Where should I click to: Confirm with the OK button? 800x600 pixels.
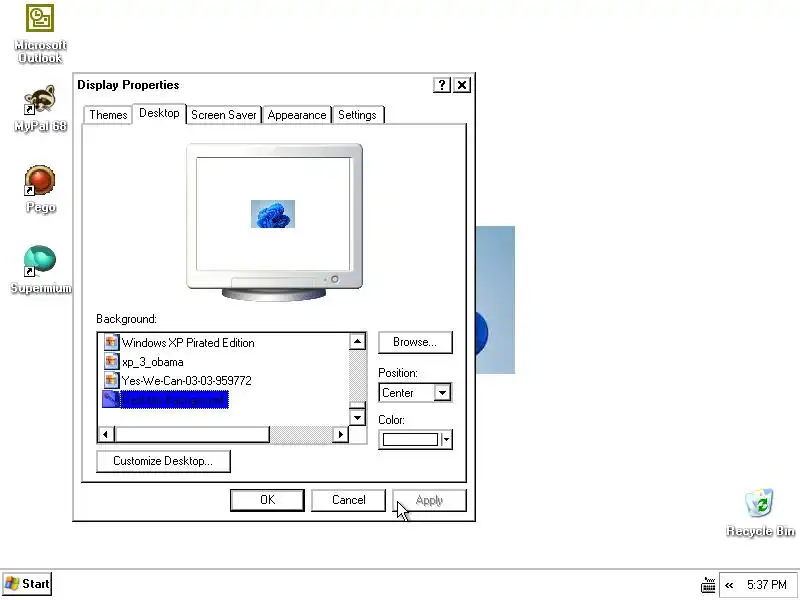(x=267, y=500)
